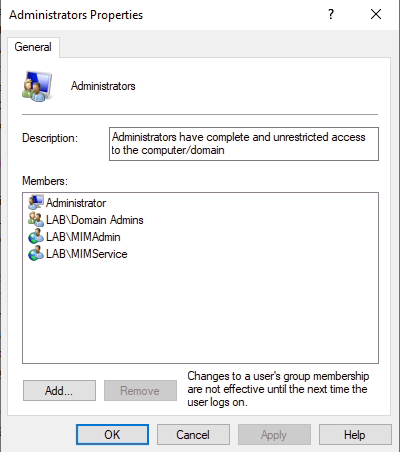Click the Add... button
Viewport: 405px width, 452px height.
click(59, 390)
